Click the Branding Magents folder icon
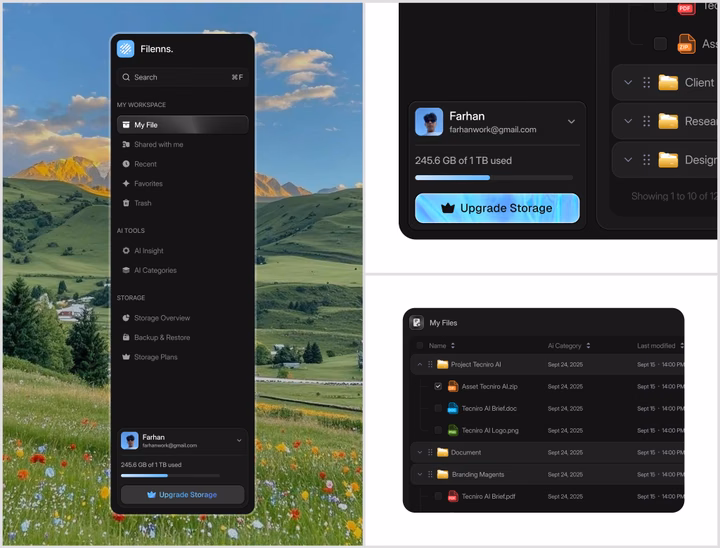Screen dimensions: 720x548 point(443,474)
